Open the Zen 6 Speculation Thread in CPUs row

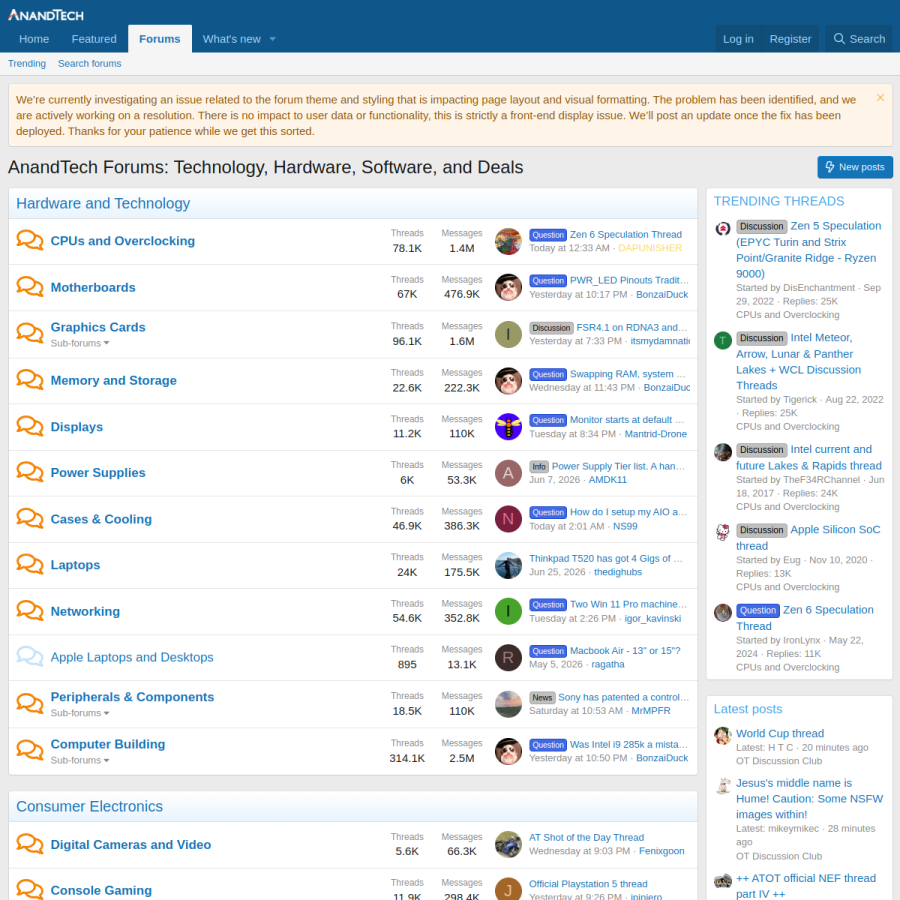tap(626, 234)
